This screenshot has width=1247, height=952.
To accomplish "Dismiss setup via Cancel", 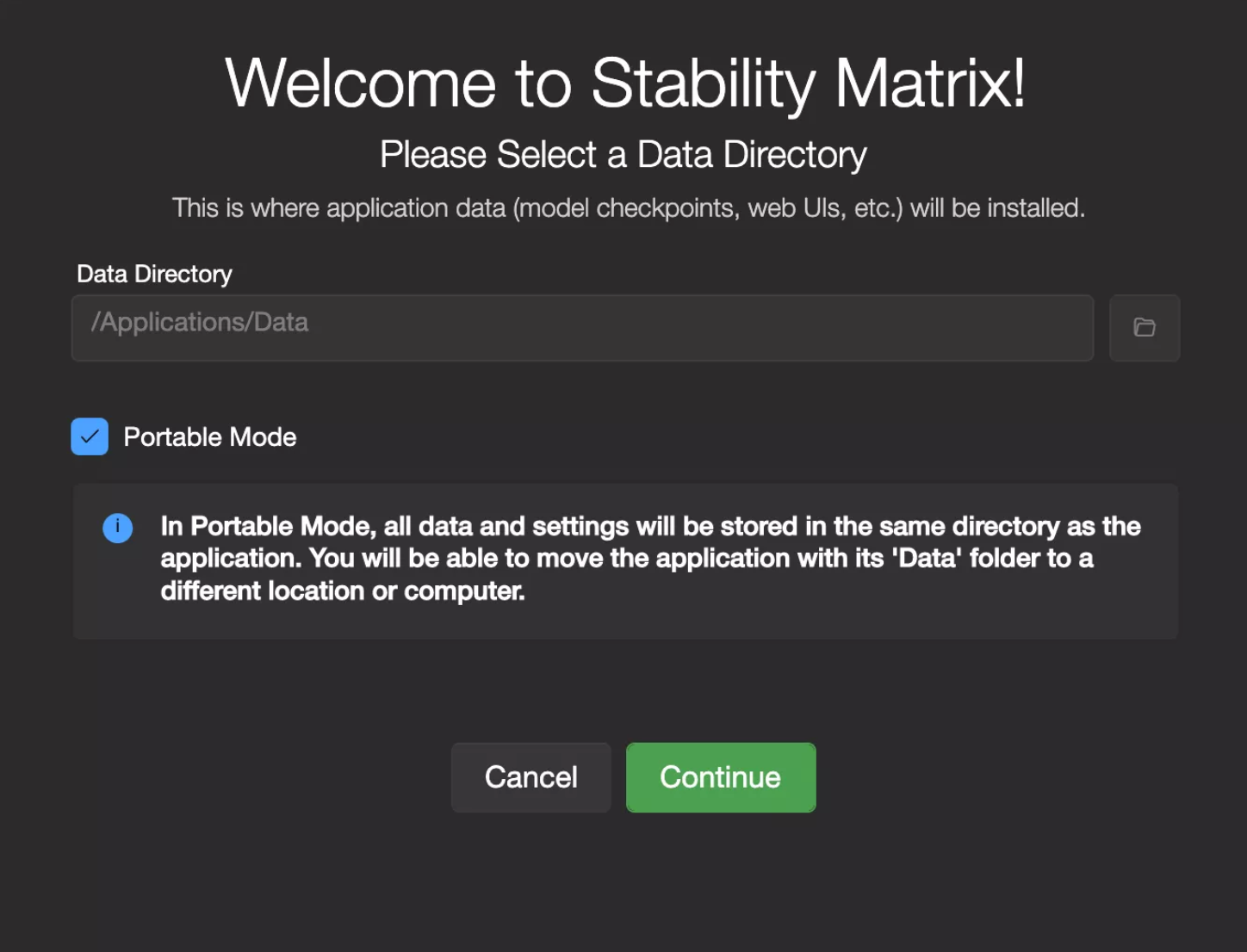I will pos(531,777).
